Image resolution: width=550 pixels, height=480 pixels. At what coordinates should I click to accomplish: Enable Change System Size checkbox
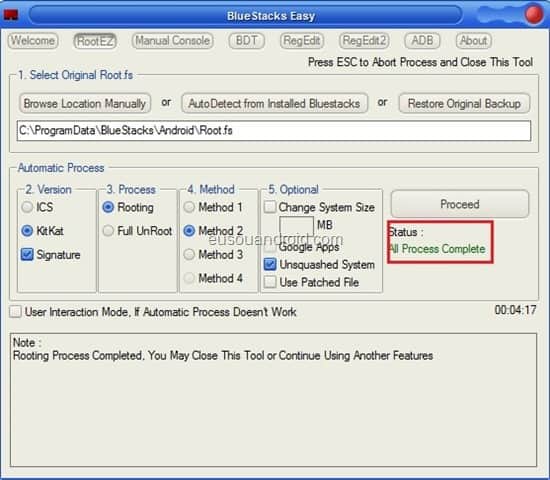(x=270, y=207)
